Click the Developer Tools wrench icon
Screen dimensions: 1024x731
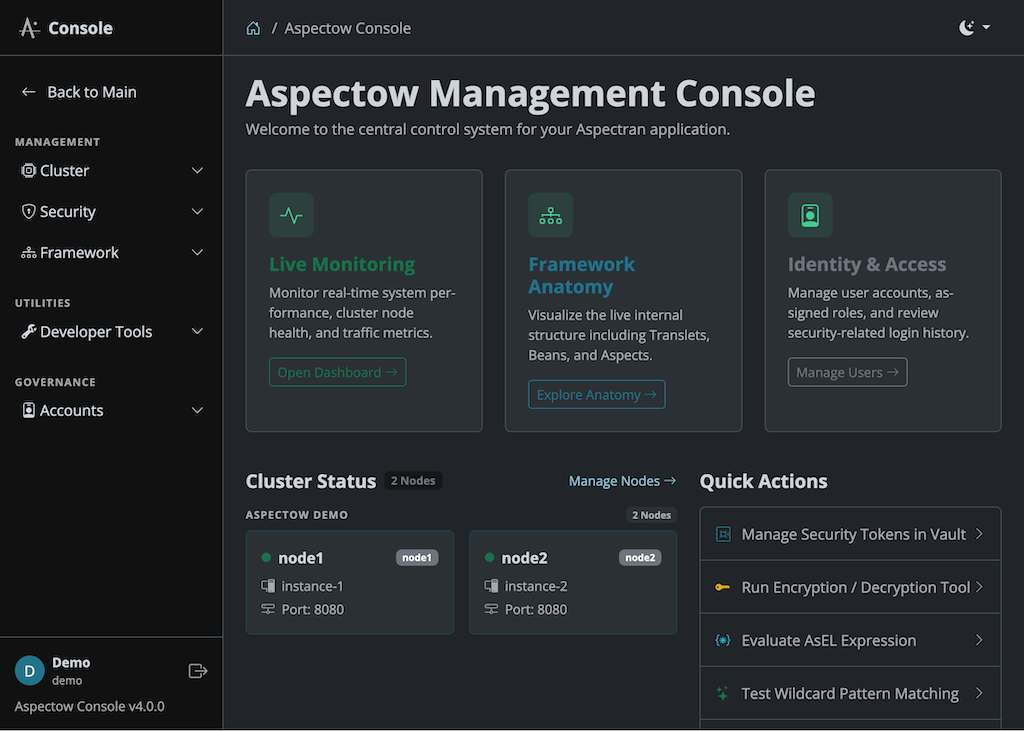(28, 332)
